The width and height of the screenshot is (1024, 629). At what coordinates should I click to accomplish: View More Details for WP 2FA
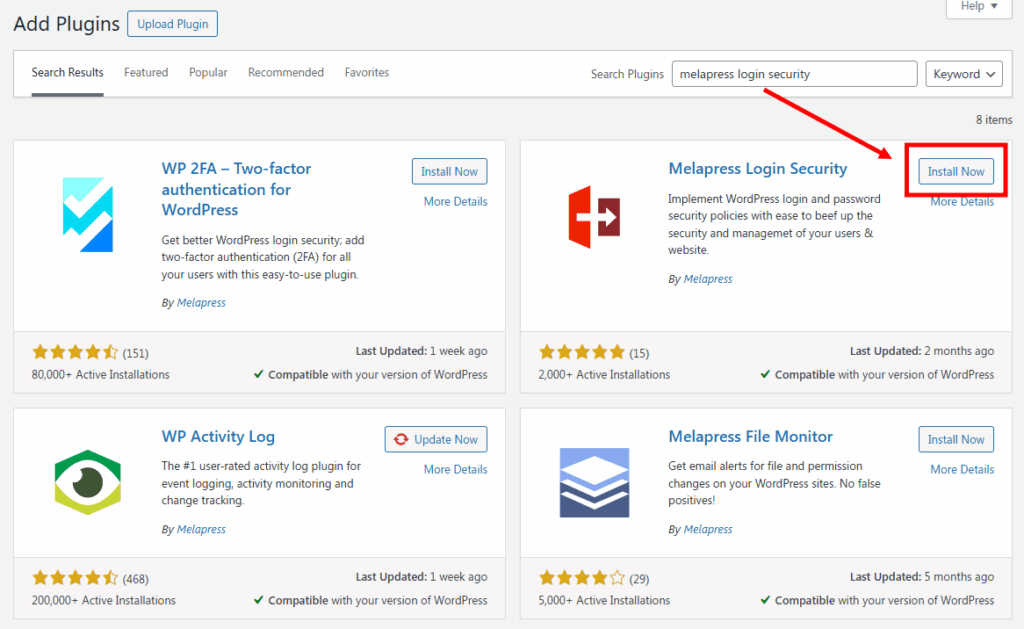(x=455, y=202)
